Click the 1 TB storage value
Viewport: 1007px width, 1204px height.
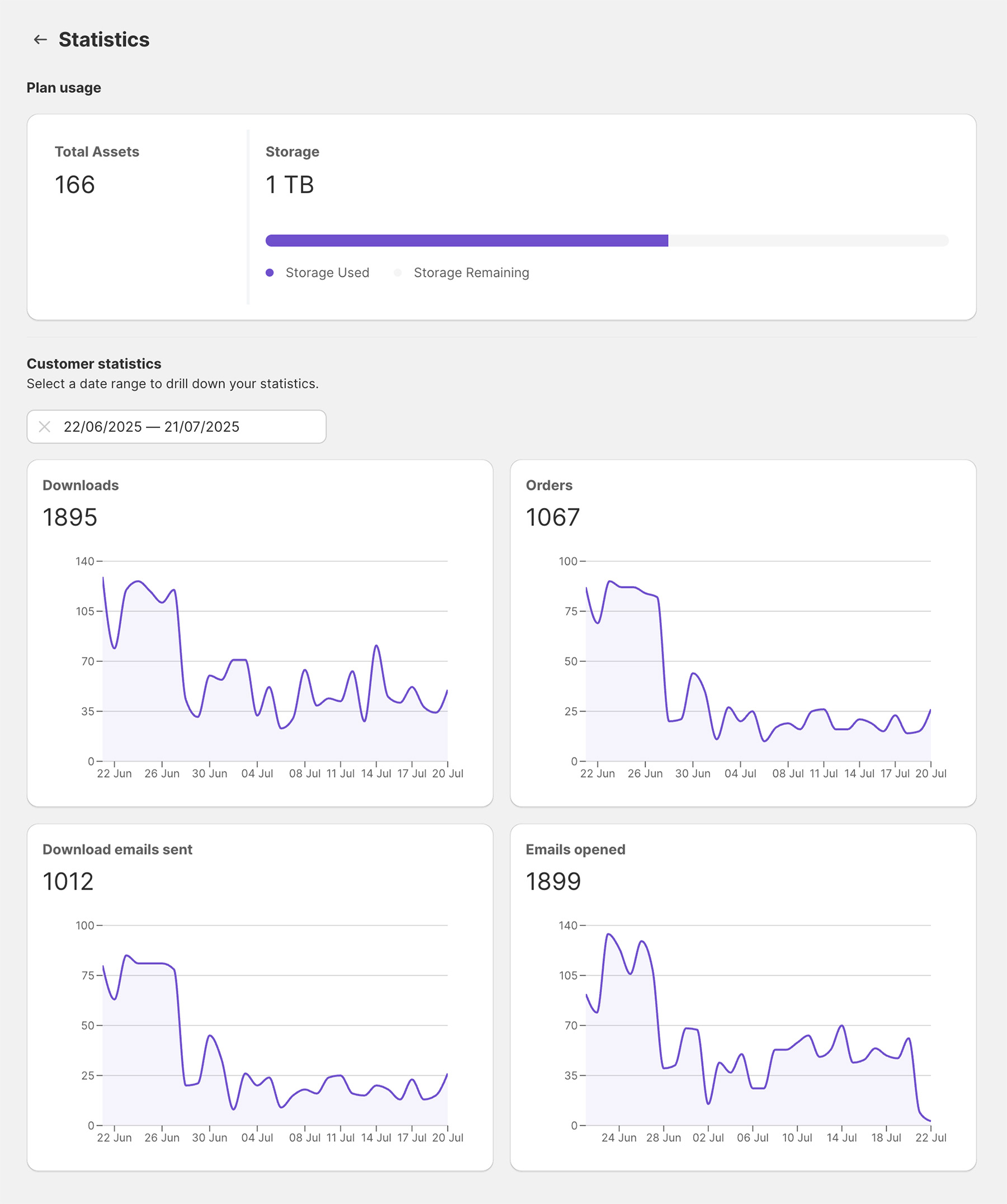[289, 185]
